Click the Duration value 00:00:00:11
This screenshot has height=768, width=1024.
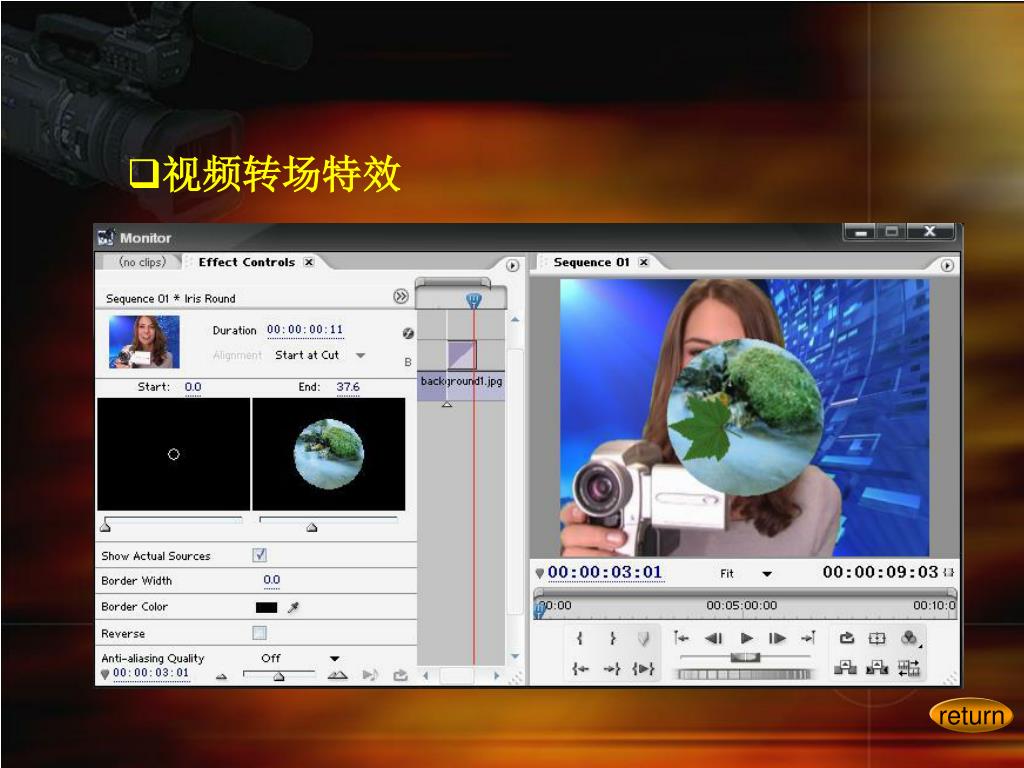tap(304, 330)
